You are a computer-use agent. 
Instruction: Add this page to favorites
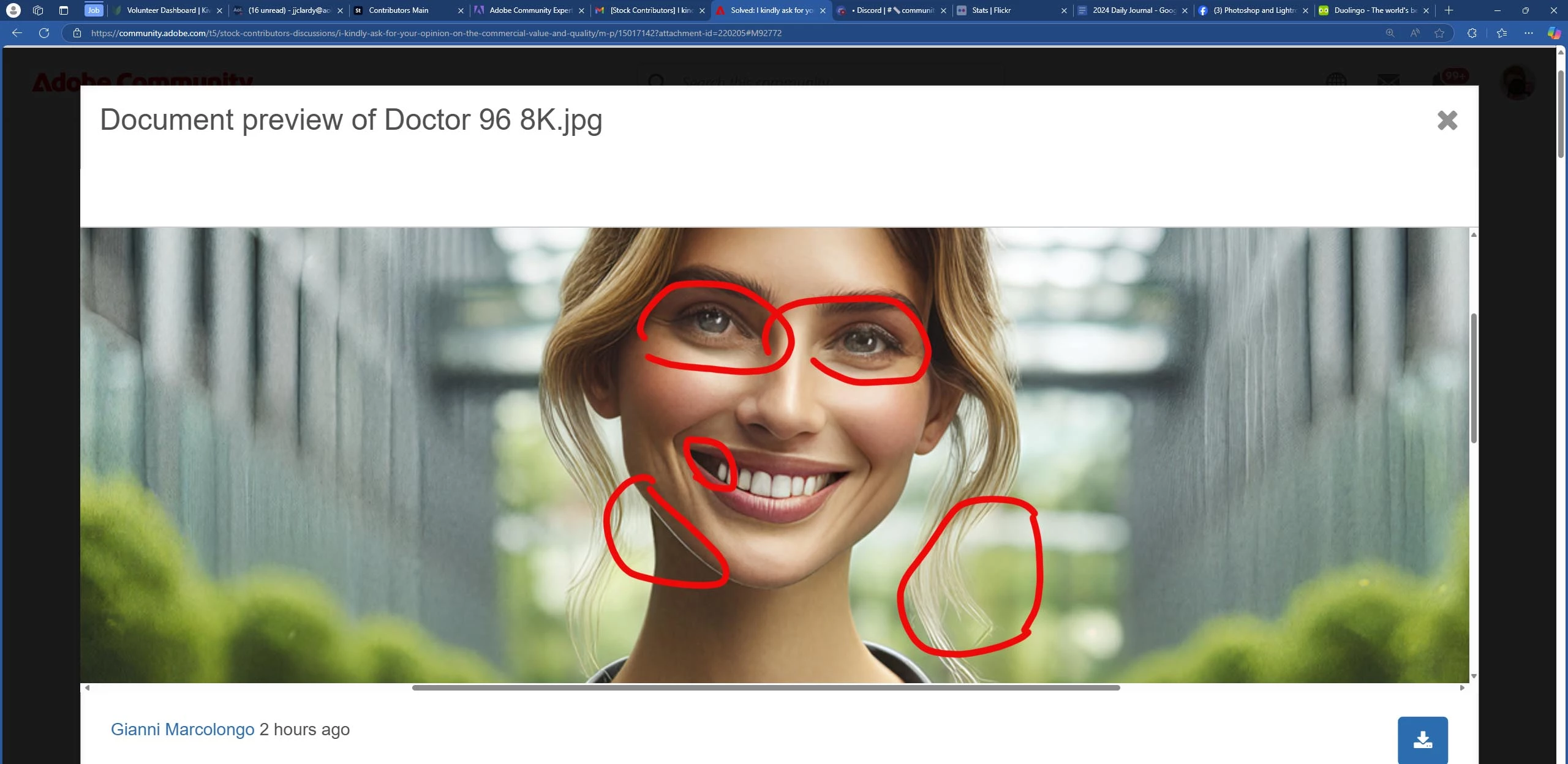coord(1439,33)
